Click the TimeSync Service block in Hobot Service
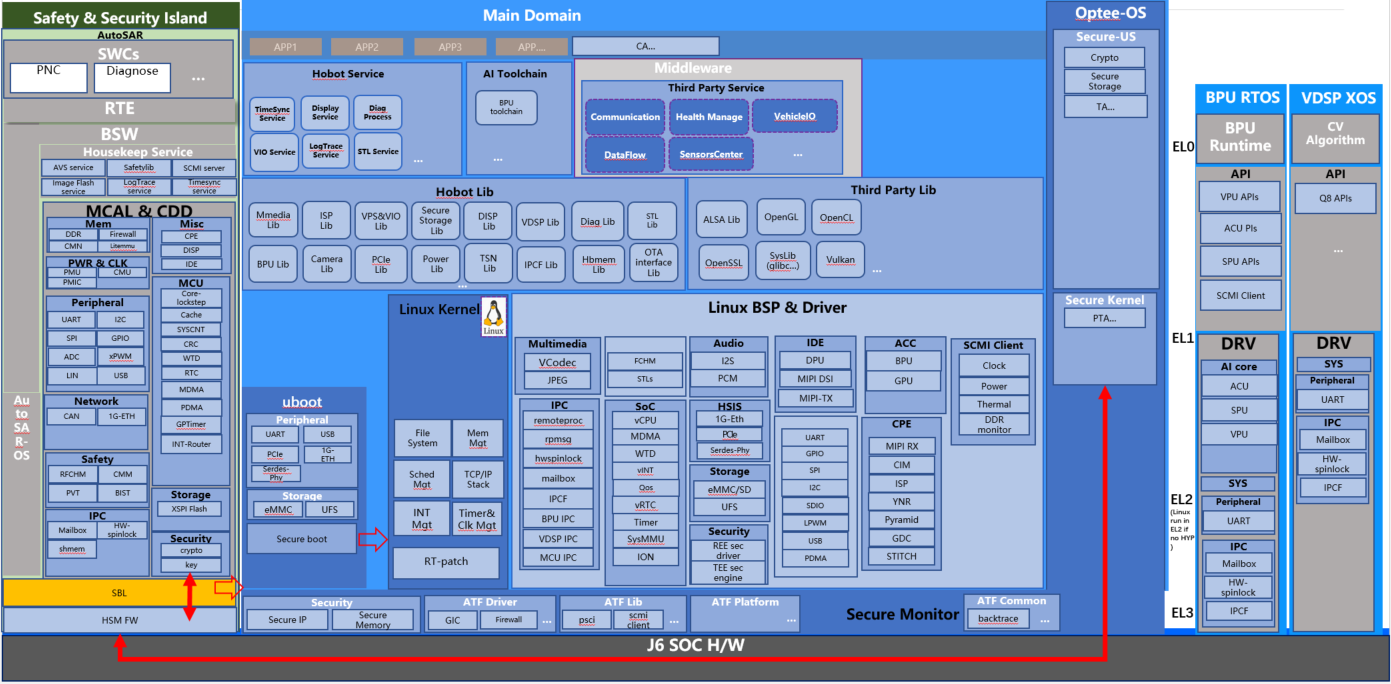The height and width of the screenshot is (684, 1391). coord(273,113)
